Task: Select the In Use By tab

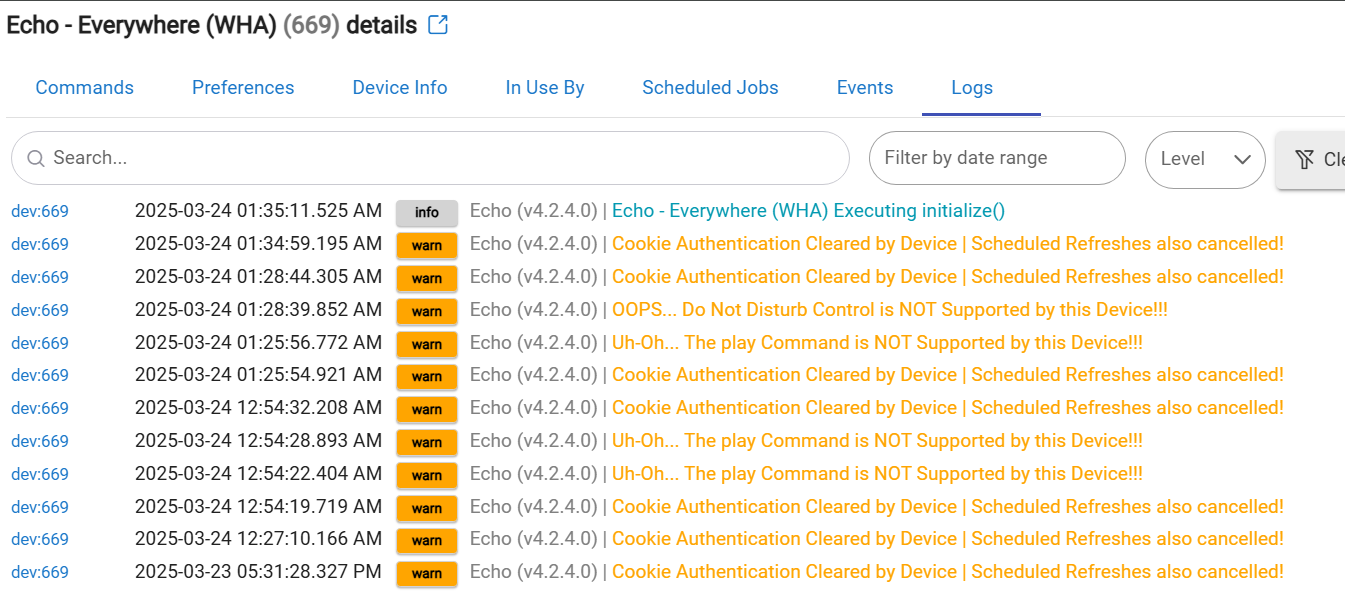Action: 545,88
